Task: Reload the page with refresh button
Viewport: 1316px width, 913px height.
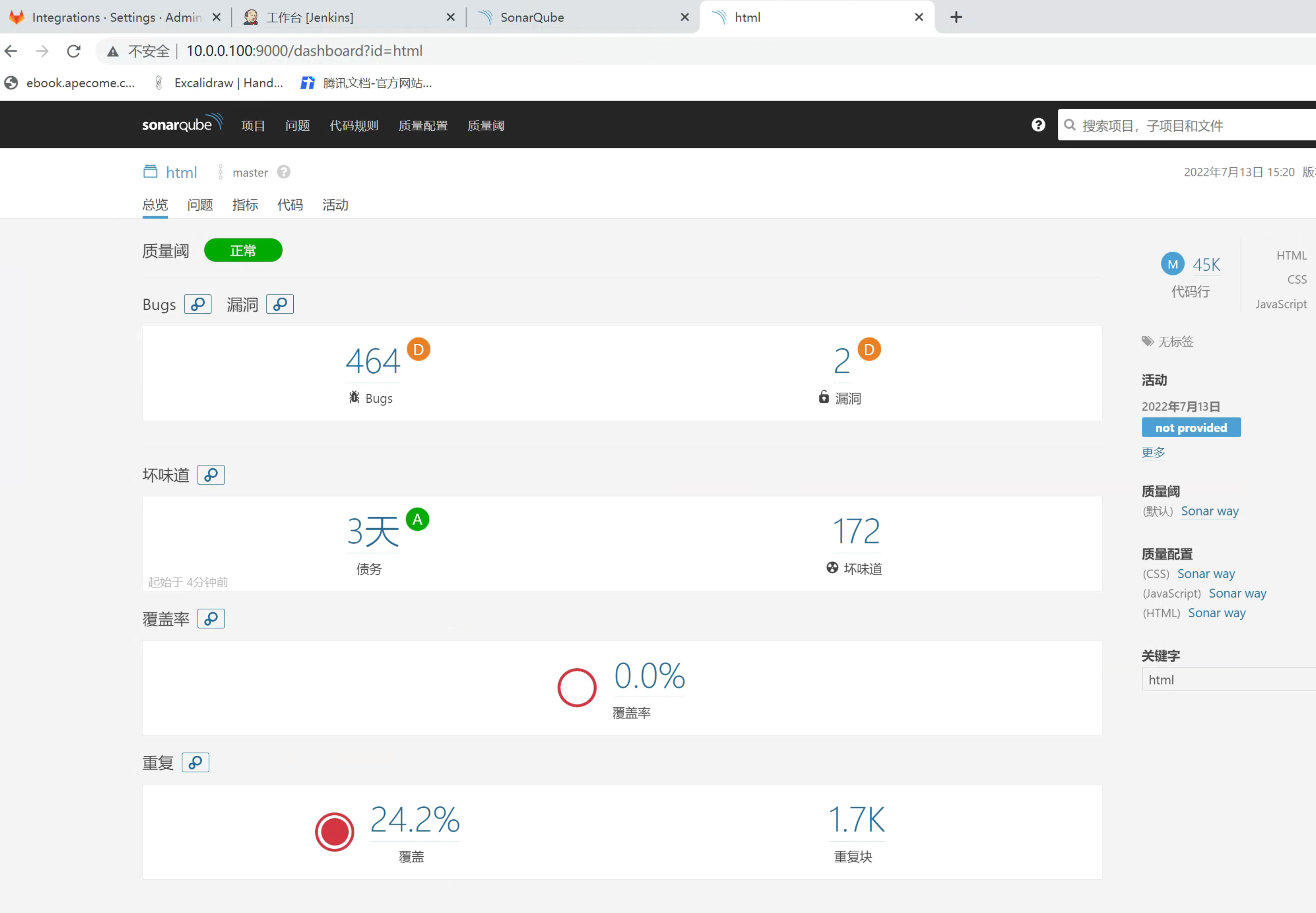Action: (x=74, y=51)
